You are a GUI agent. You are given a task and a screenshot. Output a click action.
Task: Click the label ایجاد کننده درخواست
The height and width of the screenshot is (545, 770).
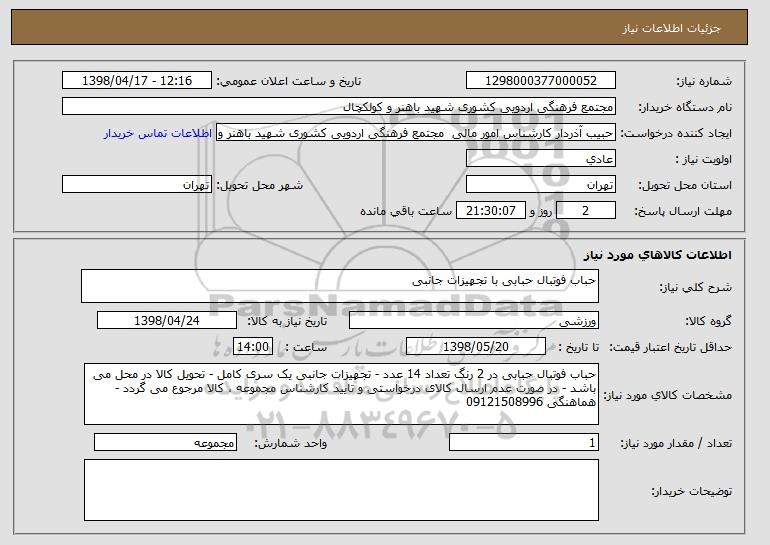(x=676, y=133)
